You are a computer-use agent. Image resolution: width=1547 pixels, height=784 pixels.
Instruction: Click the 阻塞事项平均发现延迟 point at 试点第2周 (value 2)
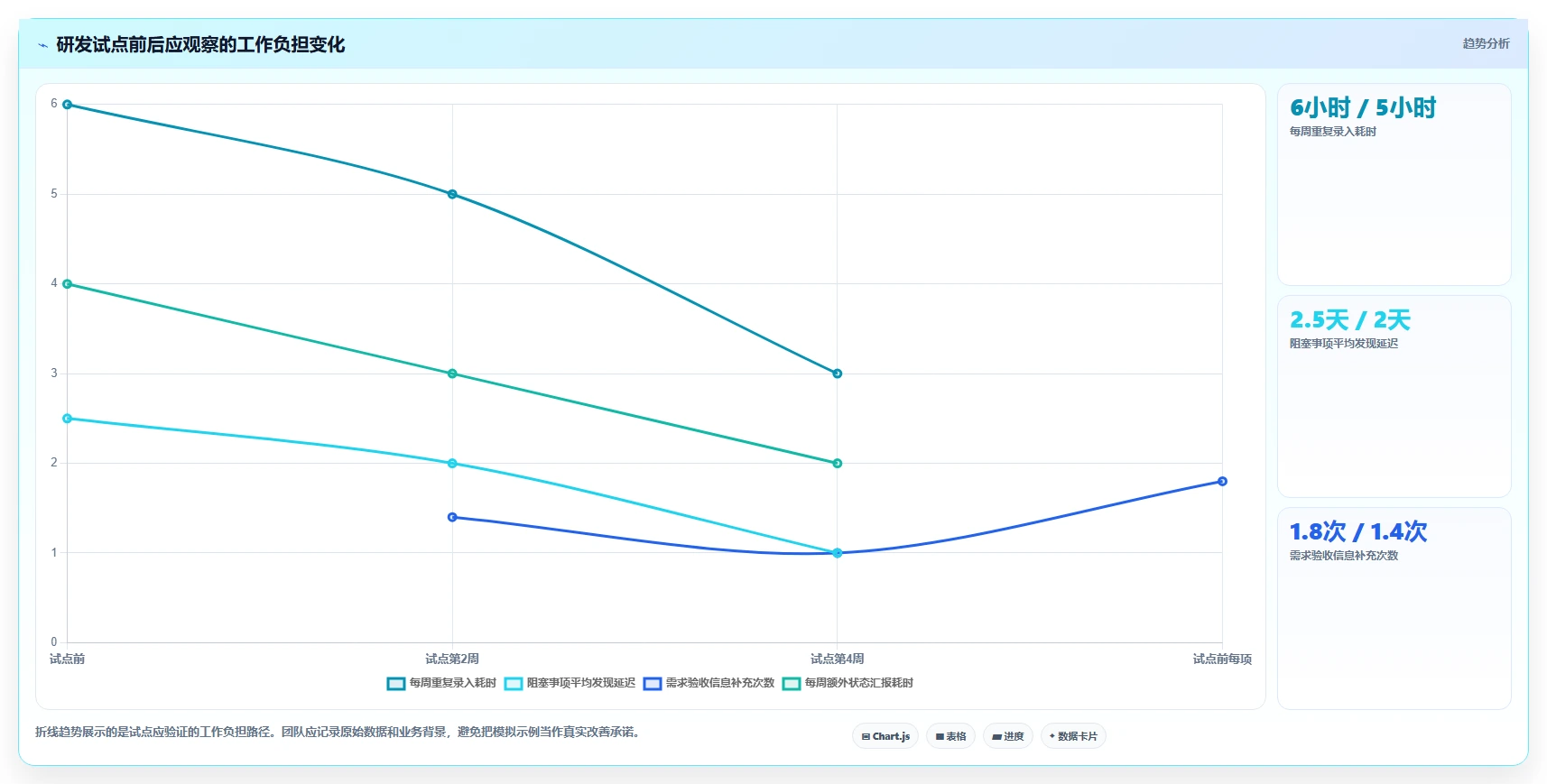tap(452, 463)
